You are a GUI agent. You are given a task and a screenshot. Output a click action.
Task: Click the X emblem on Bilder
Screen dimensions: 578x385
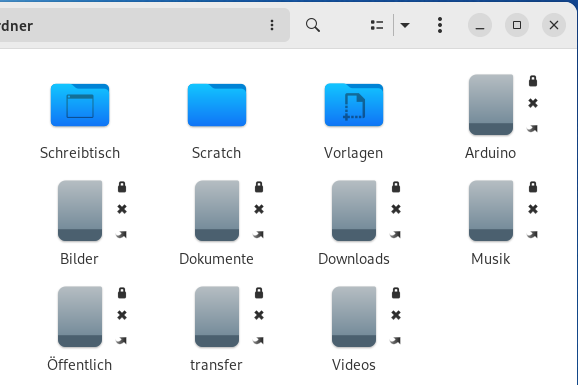pos(122,209)
